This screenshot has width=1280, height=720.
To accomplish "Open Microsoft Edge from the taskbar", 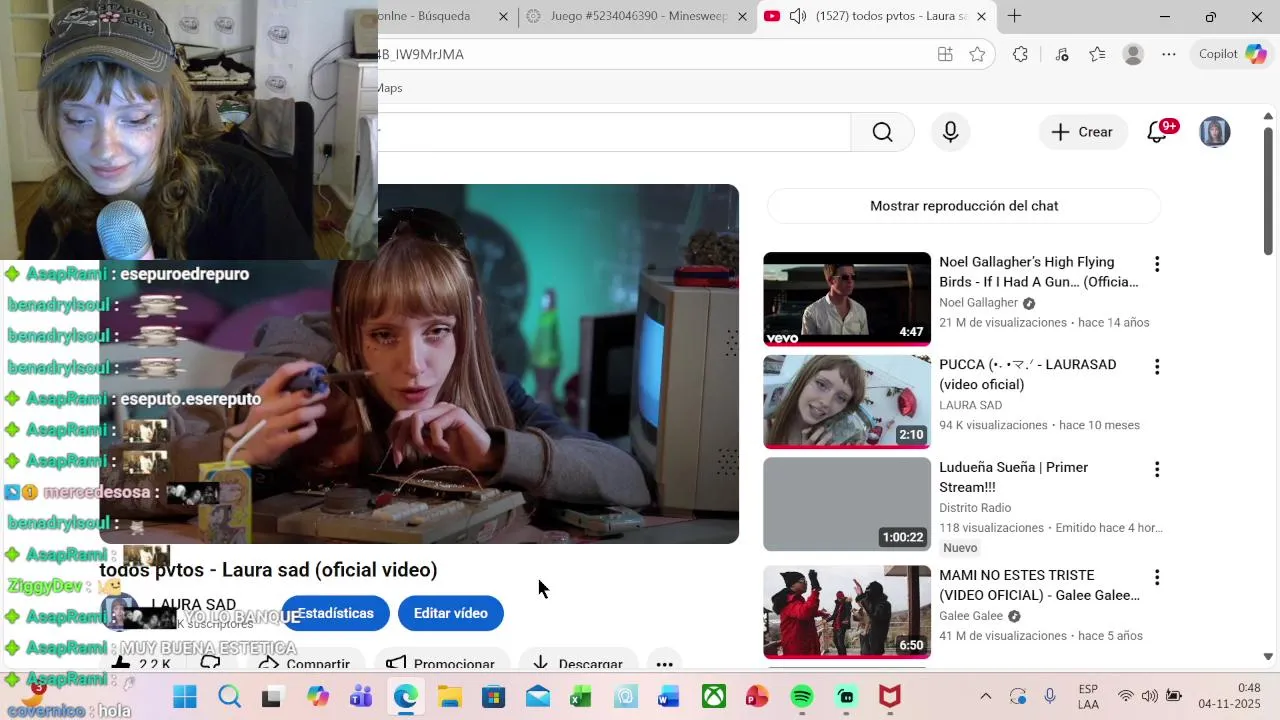I will [x=405, y=696].
